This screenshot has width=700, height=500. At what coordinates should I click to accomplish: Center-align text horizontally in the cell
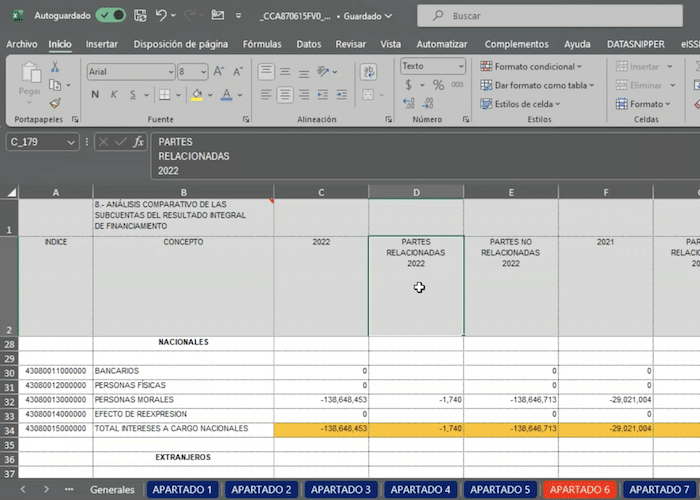(x=285, y=95)
